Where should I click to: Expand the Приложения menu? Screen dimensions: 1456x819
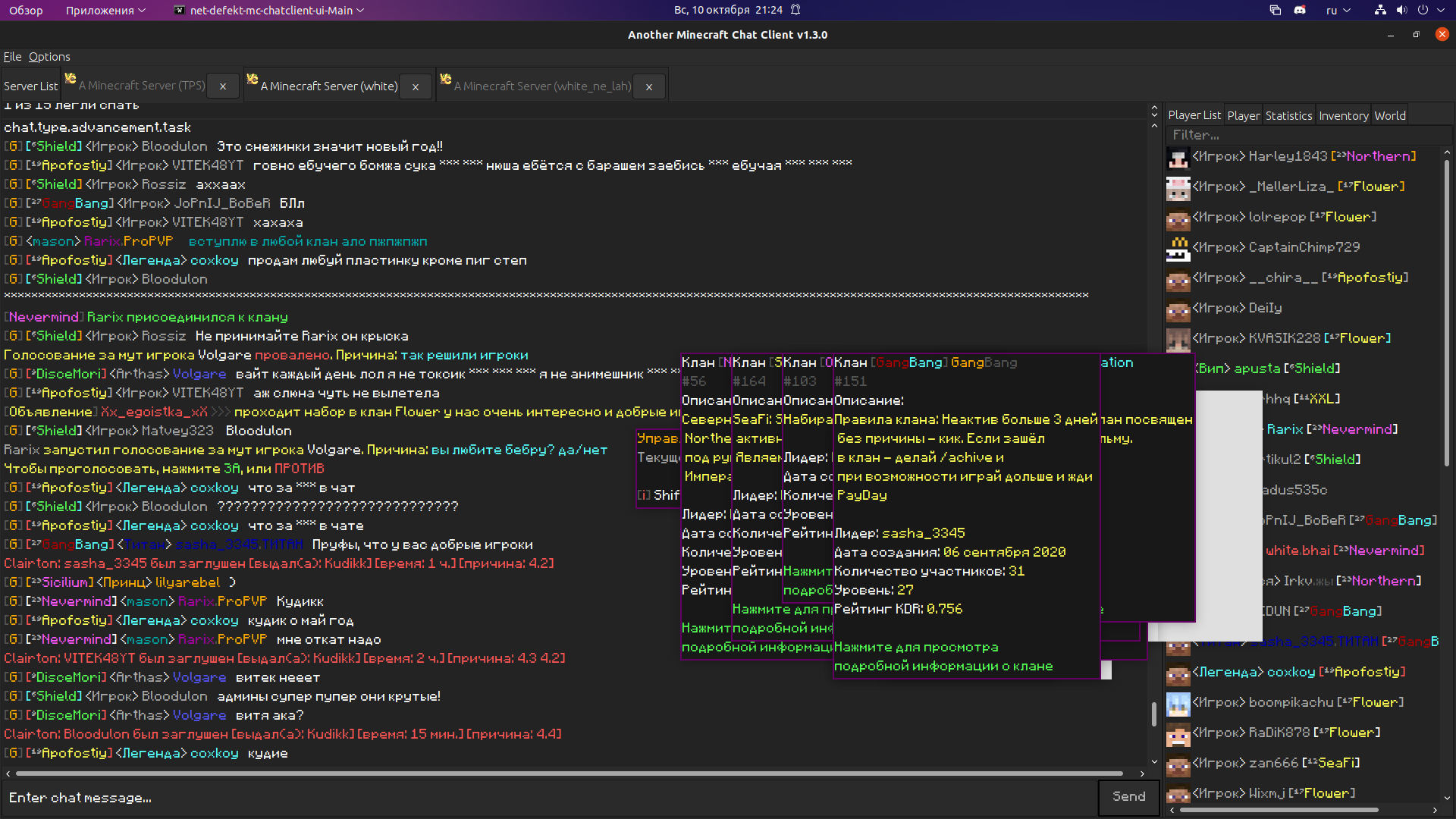click(x=105, y=10)
